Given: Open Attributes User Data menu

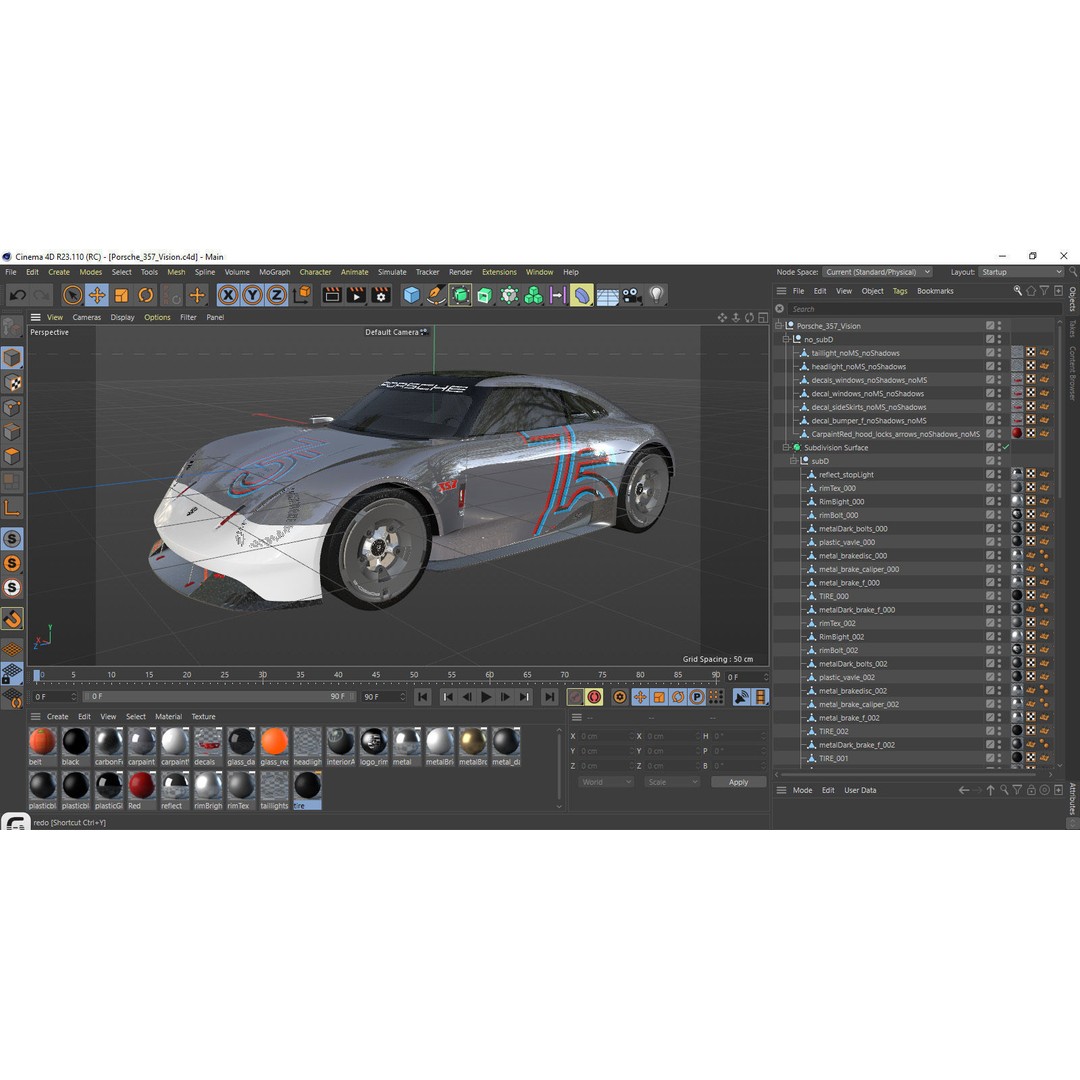Looking at the screenshot, I should [860, 791].
